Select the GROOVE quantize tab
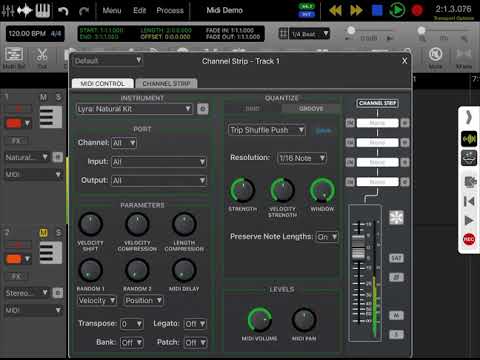This screenshot has width=480, height=360. (x=311, y=109)
